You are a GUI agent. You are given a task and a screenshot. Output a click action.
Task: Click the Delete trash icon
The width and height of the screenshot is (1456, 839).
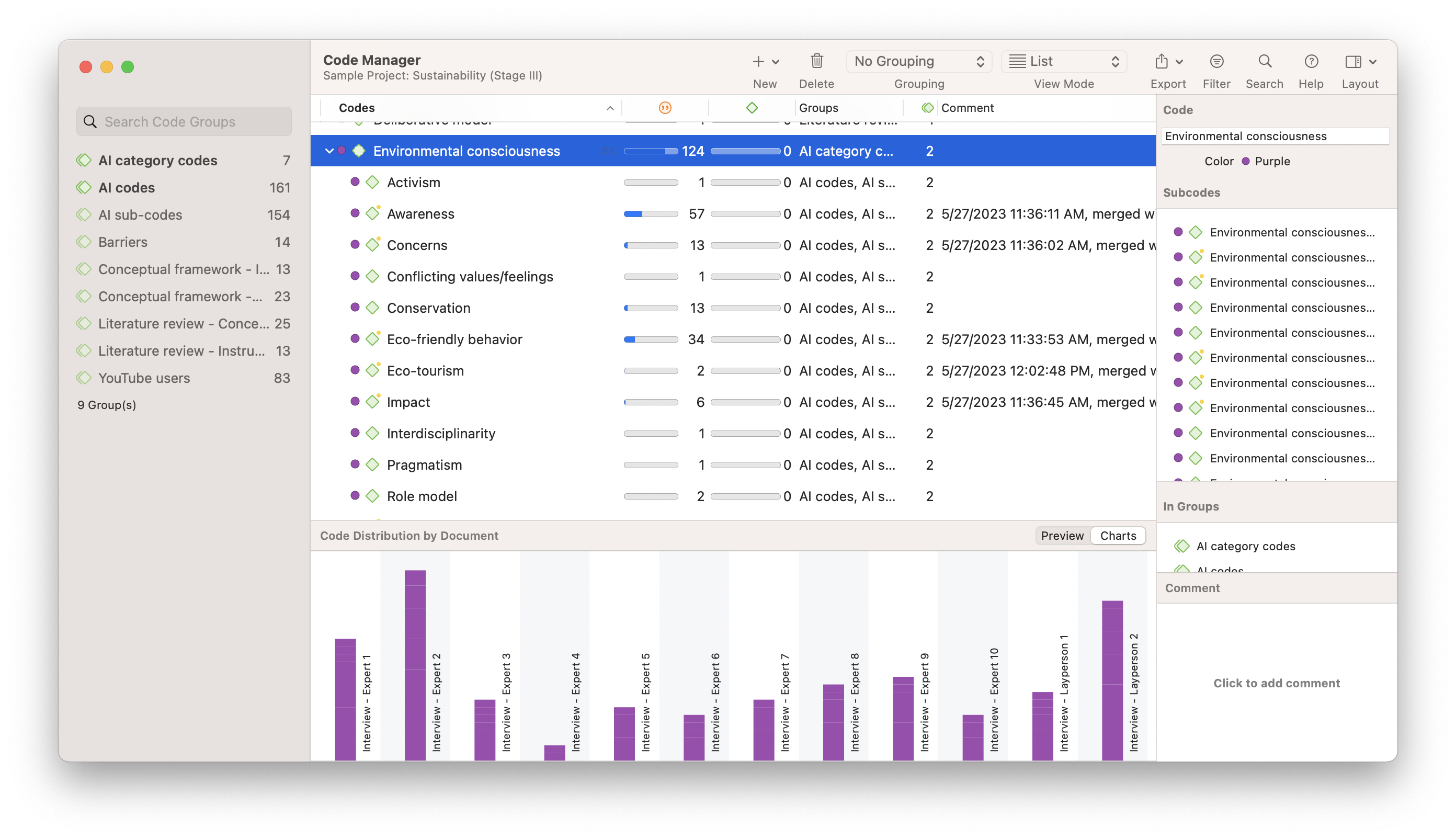[816, 61]
